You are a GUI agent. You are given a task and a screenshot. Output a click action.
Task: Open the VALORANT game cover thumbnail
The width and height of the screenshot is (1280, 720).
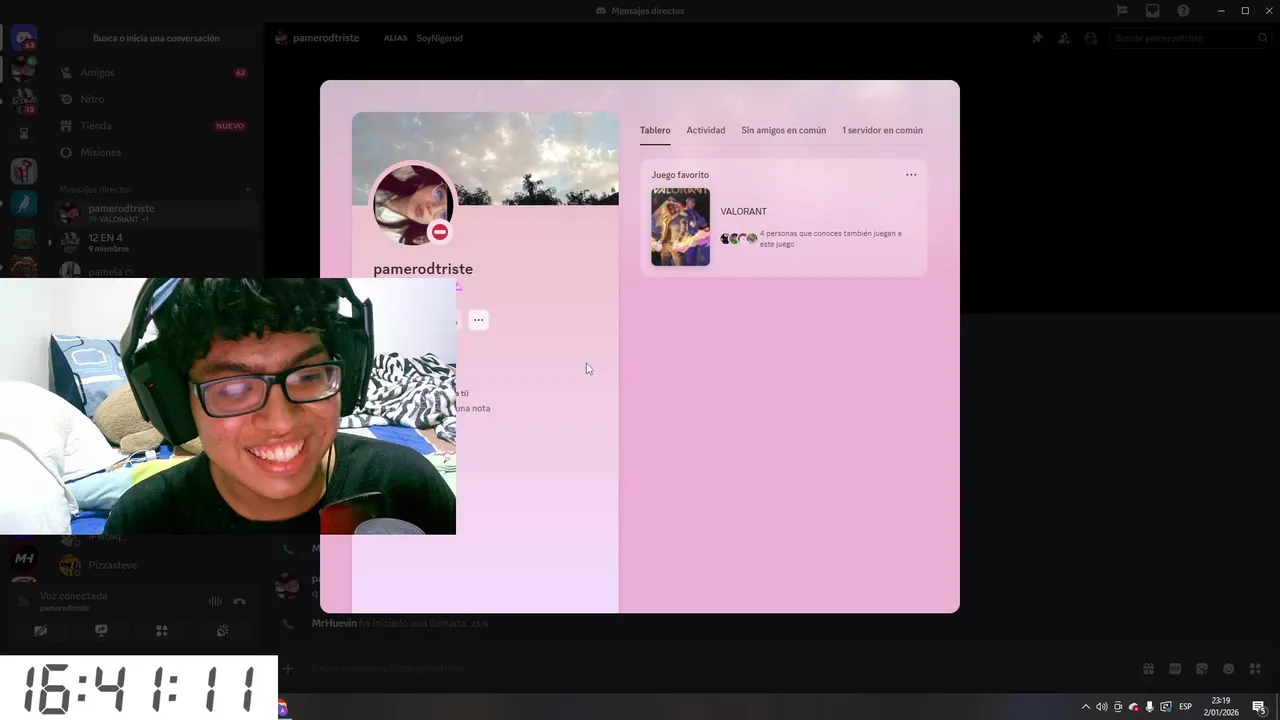pos(680,227)
